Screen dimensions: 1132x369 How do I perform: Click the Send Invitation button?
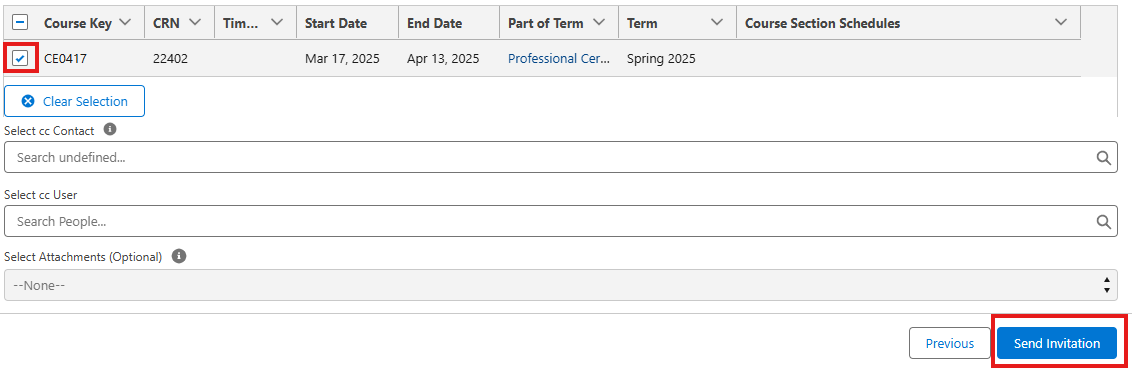(1057, 343)
